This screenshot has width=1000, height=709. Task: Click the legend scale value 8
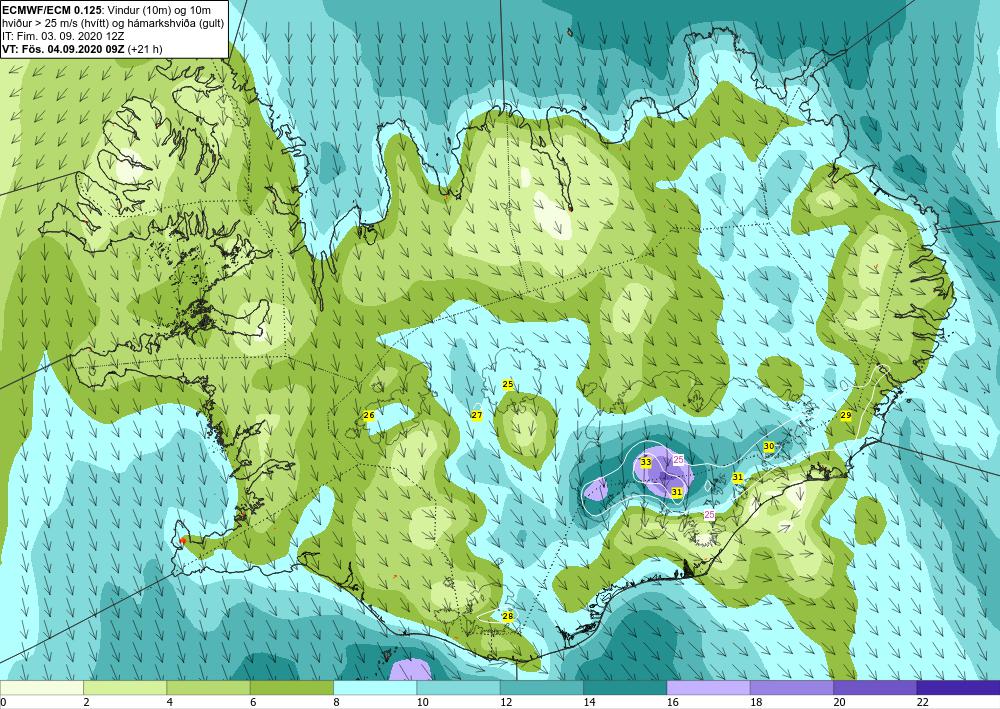pyautogui.click(x=336, y=702)
